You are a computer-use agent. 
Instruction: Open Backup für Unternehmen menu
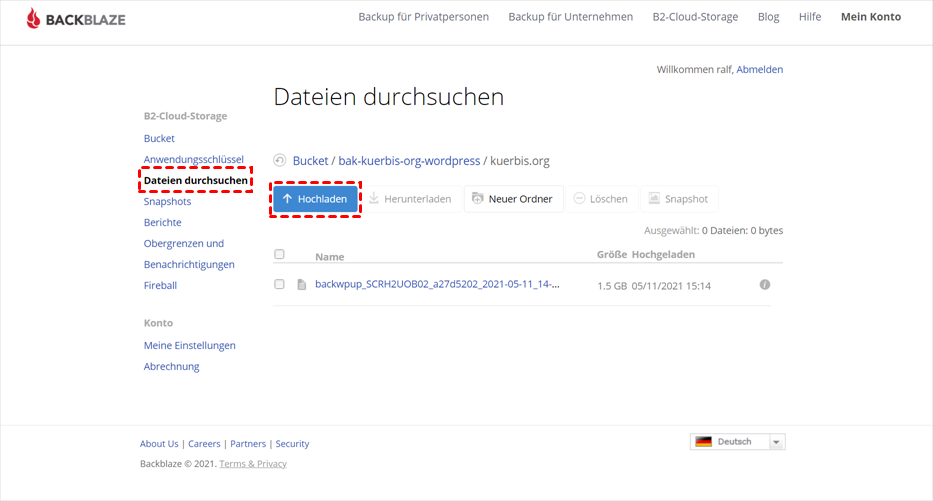click(571, 17)
